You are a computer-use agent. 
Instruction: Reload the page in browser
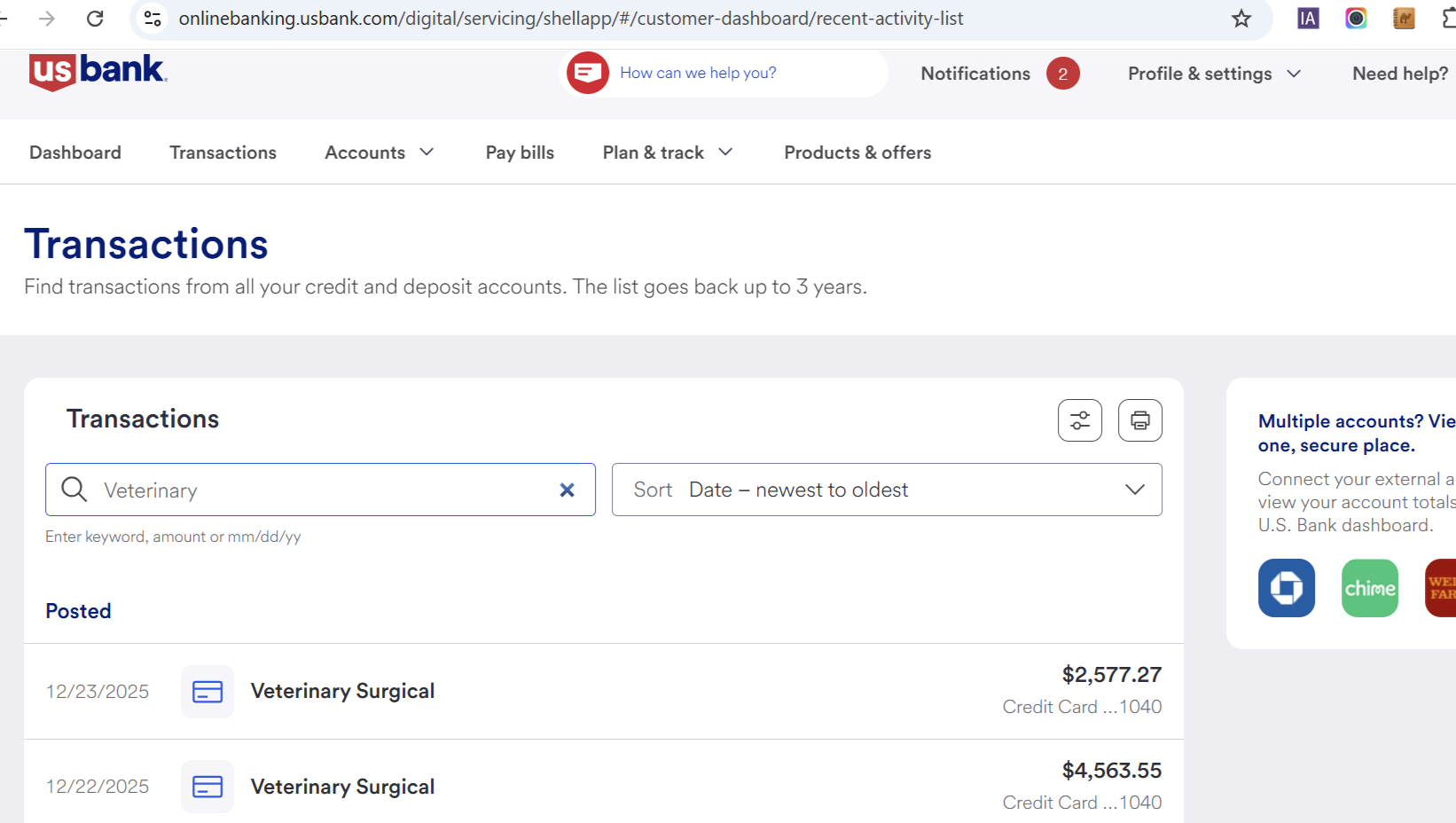pos(95,19)
